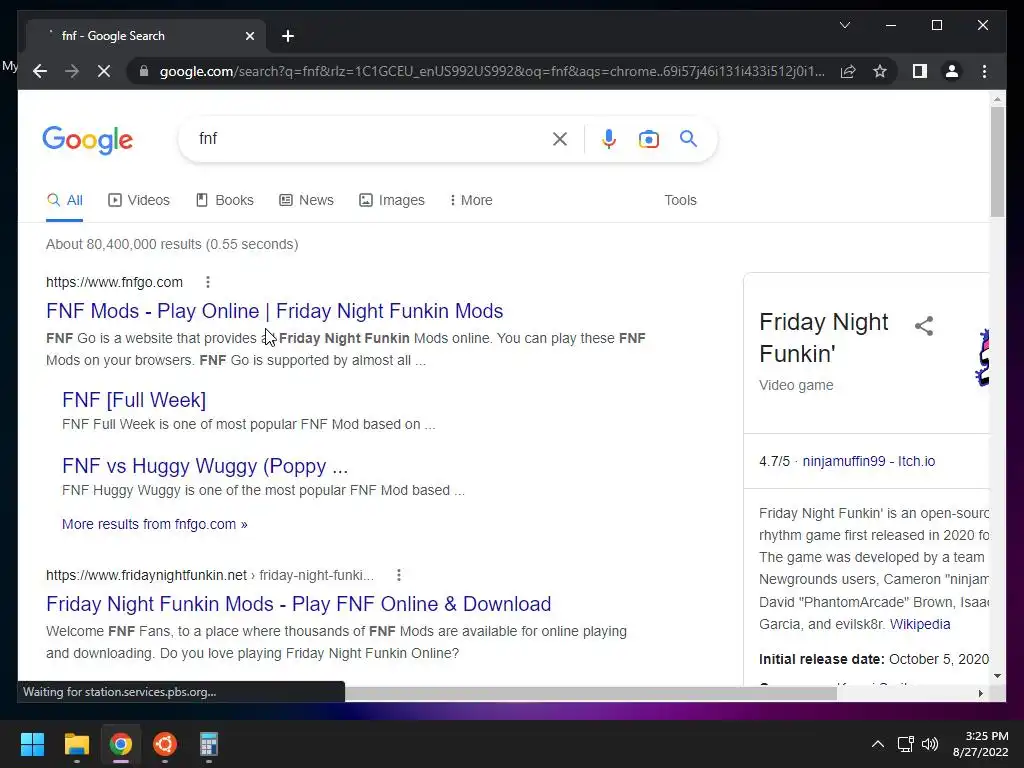Open the tab search chevron in title bar
Screen dimensions: 1024x768
point(844,25)
